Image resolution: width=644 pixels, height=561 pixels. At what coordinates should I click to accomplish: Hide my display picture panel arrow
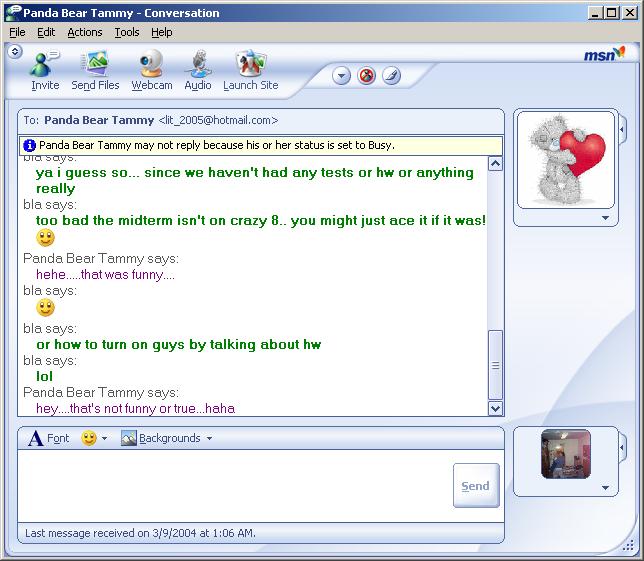click(622, 445)
